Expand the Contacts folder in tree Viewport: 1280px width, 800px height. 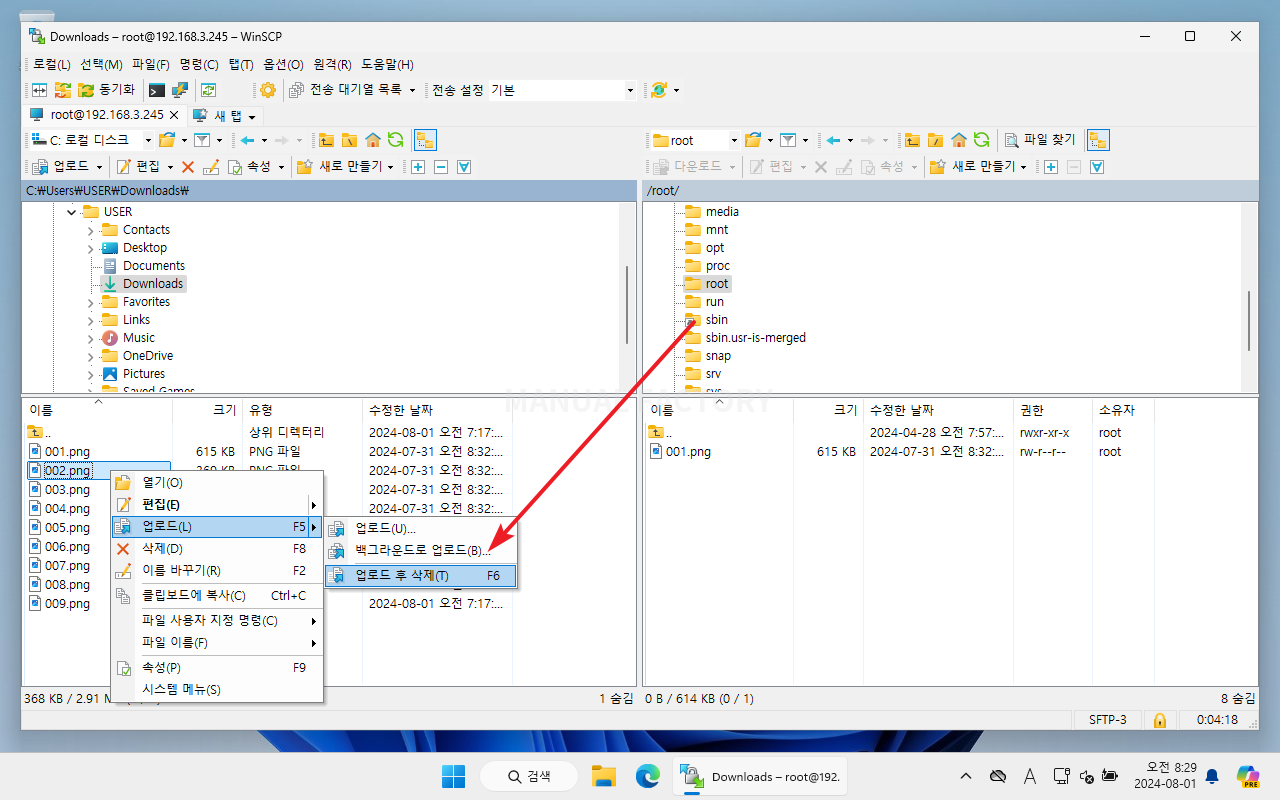pyautogui.click(x=90, y=230)
